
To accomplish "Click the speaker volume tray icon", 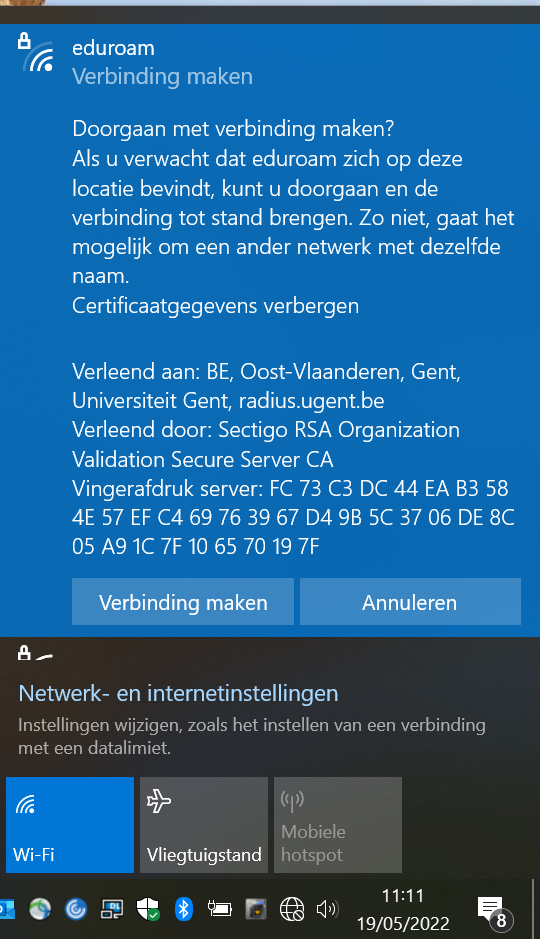I will click(327, 909).
